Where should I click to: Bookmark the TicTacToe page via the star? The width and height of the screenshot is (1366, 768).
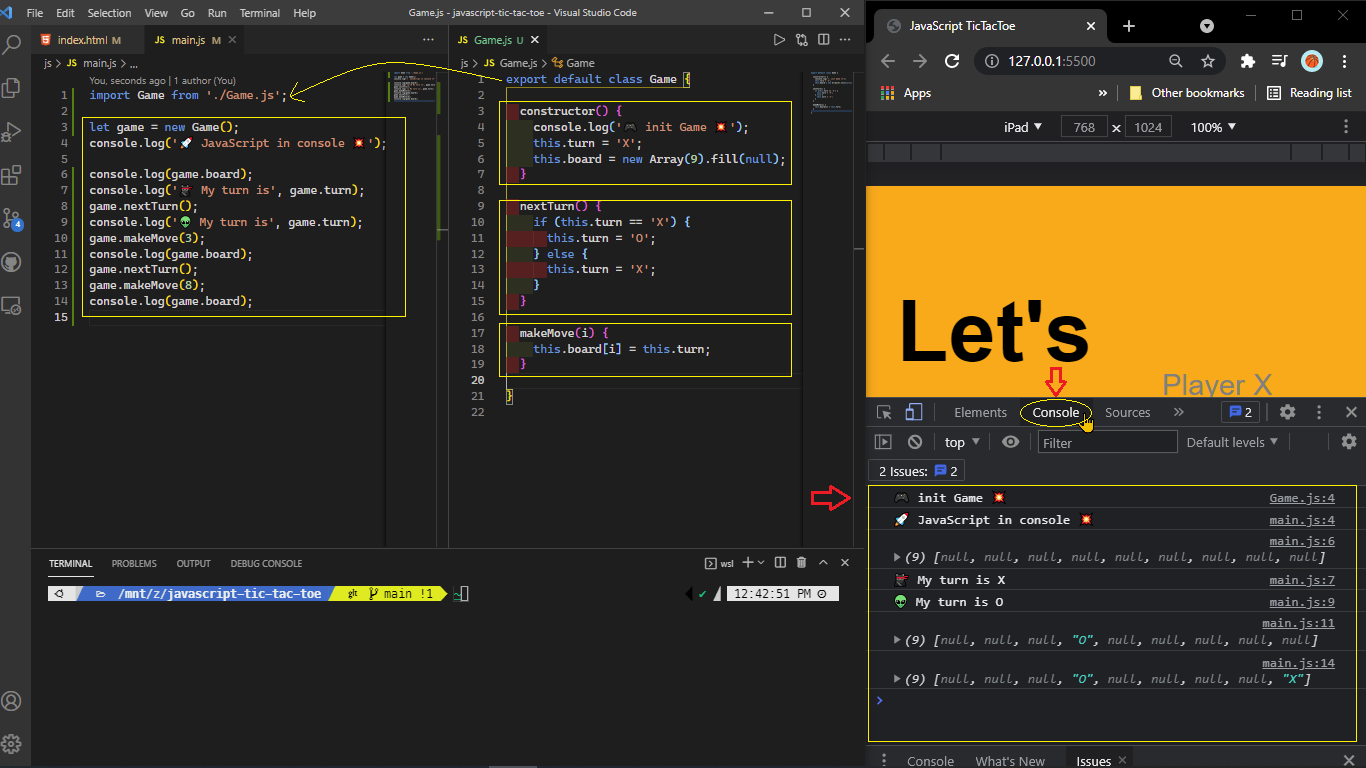pyautogui.click(x=1210, y=61)
